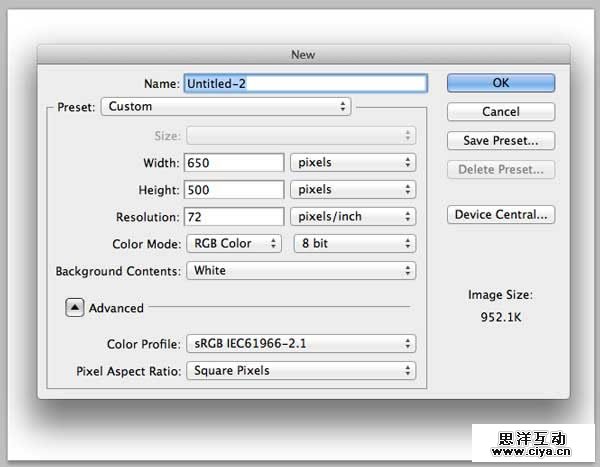Image resolution: width=600 pixels, height=467 pixels.
Task: Choose a Color Mode from dropdown
Action: [x=234, y=243]
